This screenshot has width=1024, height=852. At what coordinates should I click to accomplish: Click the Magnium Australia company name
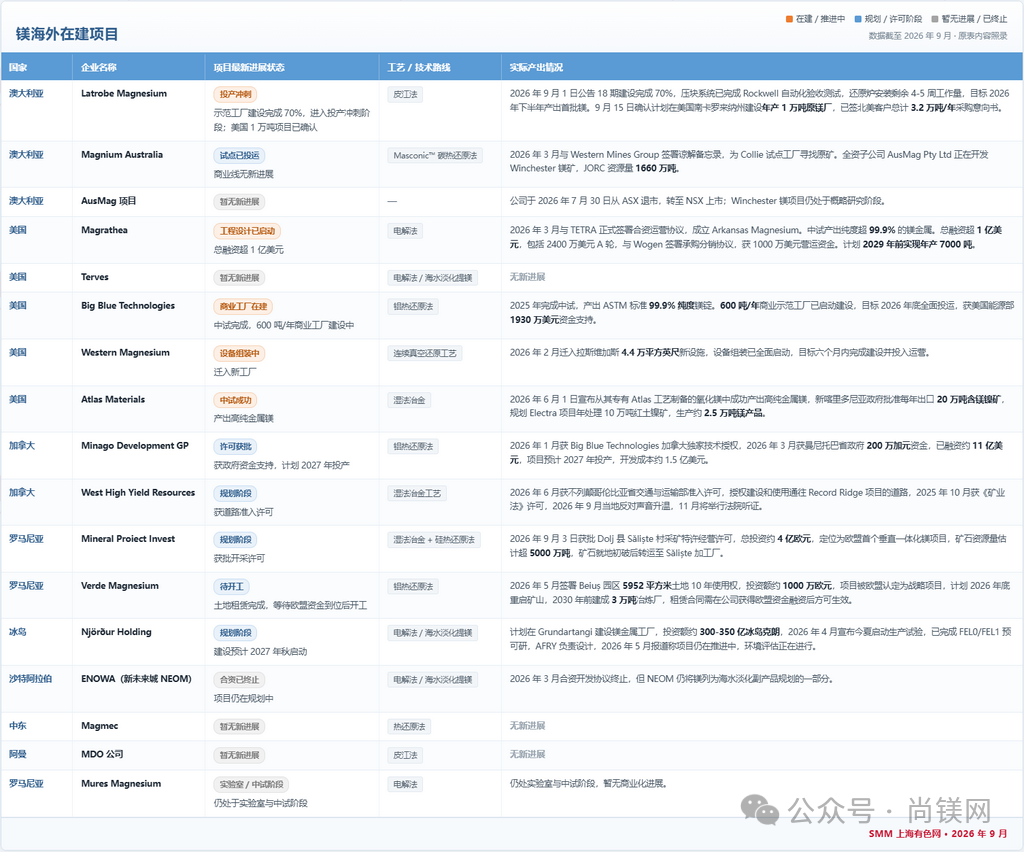122,155
